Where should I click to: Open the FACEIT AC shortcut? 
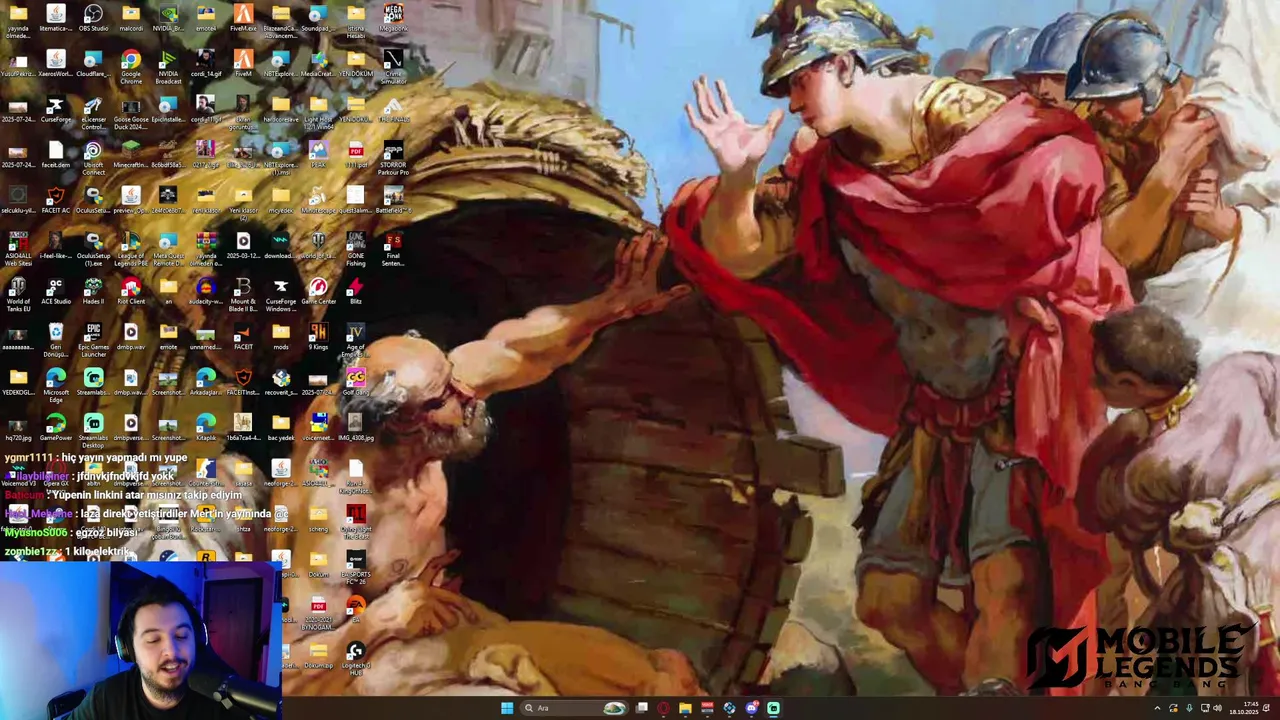click(56, 200)
